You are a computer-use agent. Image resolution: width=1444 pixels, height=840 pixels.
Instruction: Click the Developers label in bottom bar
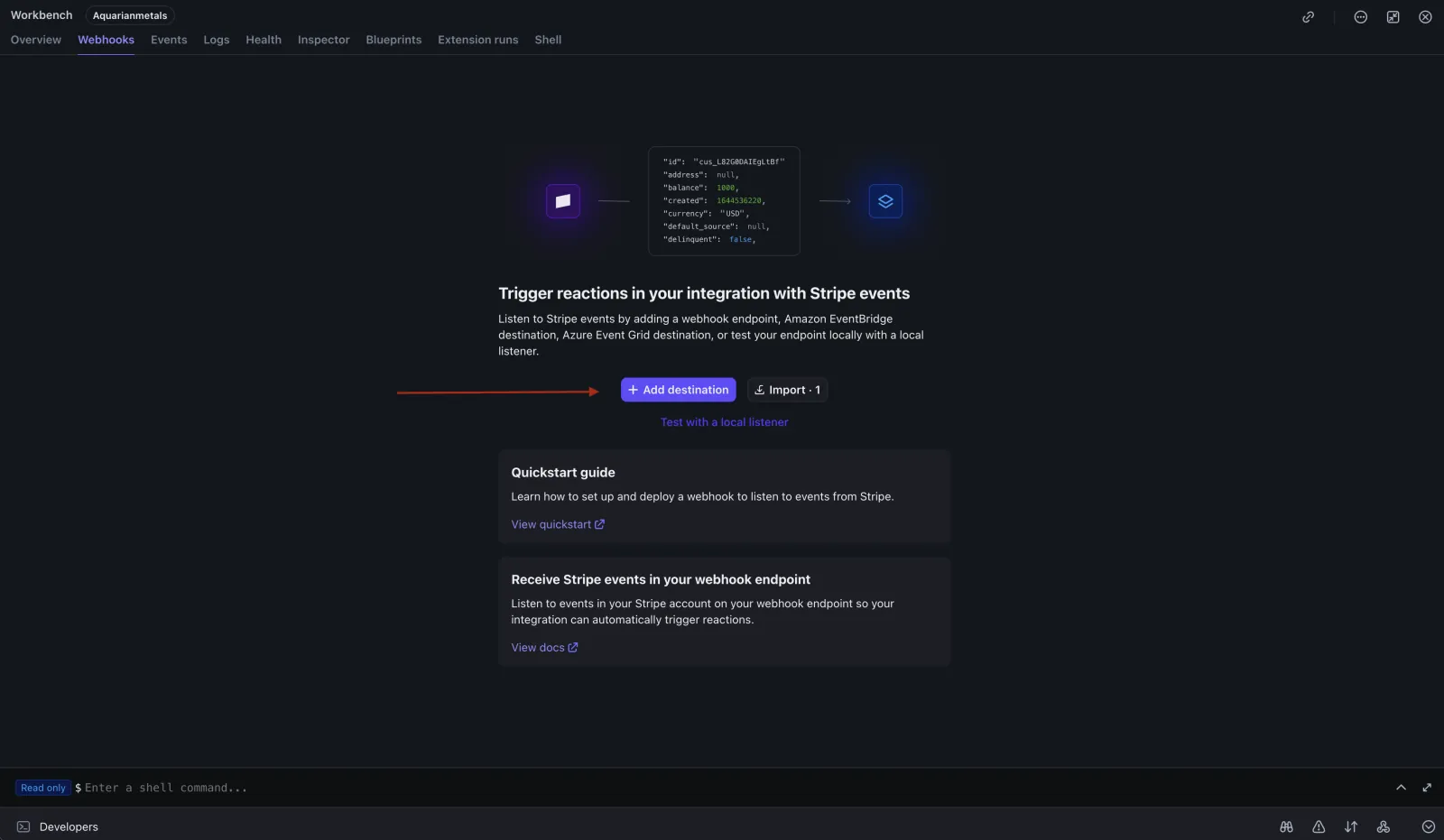pos(69,826)
